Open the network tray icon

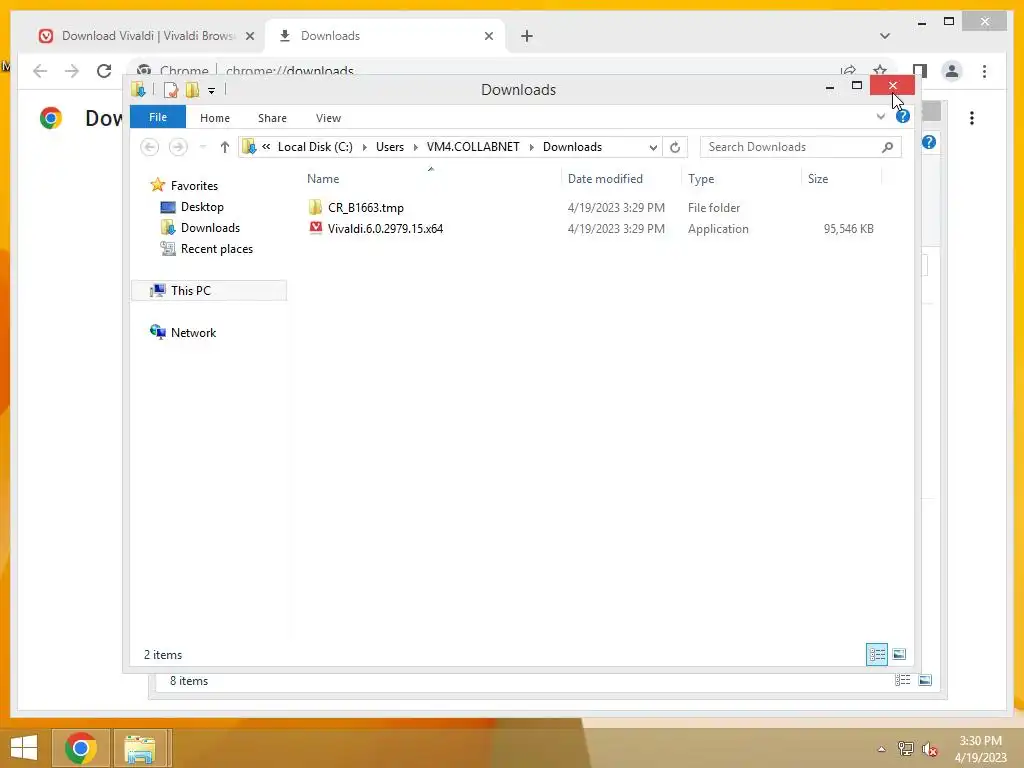905,749
